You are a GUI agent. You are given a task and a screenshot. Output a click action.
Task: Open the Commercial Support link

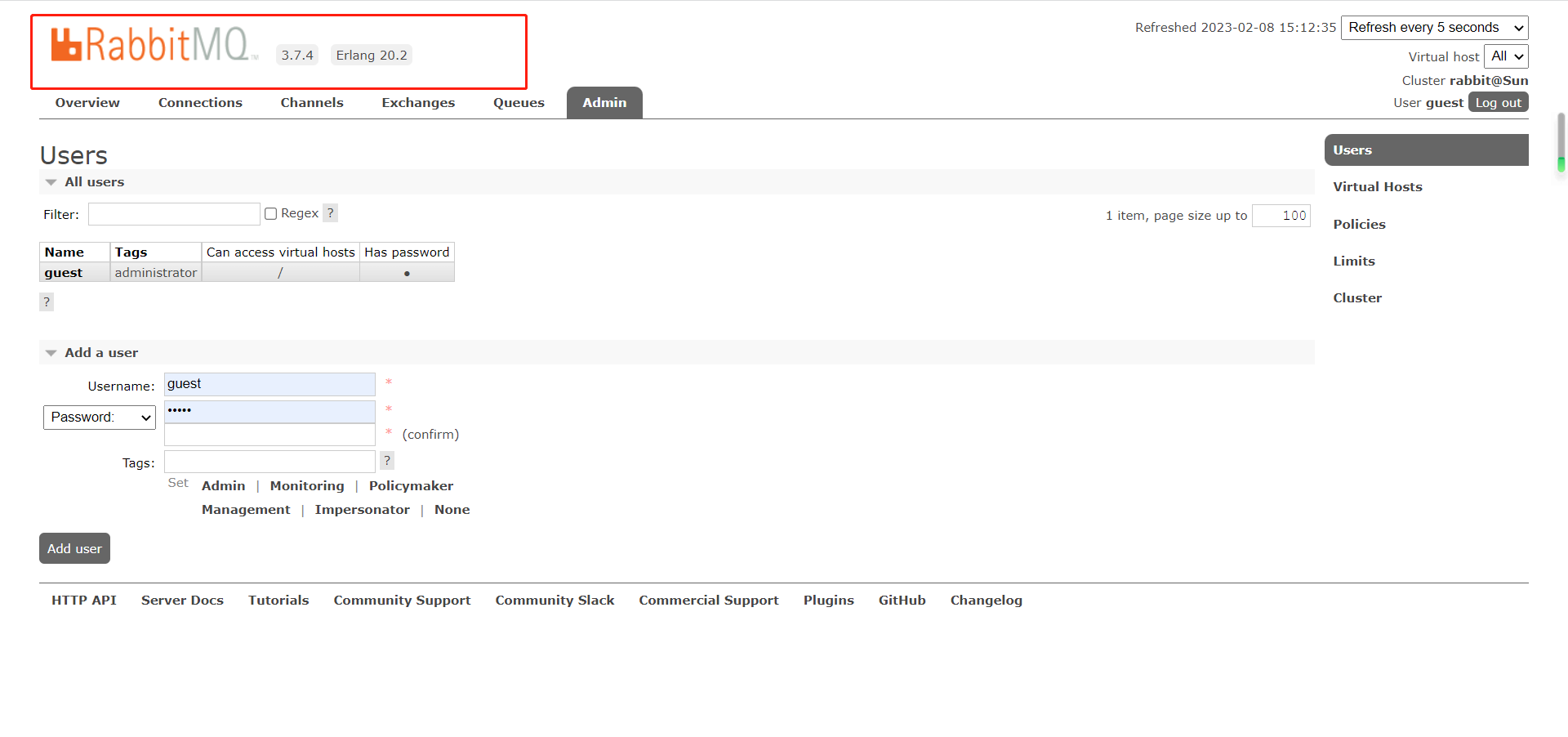tap(709, 601)
